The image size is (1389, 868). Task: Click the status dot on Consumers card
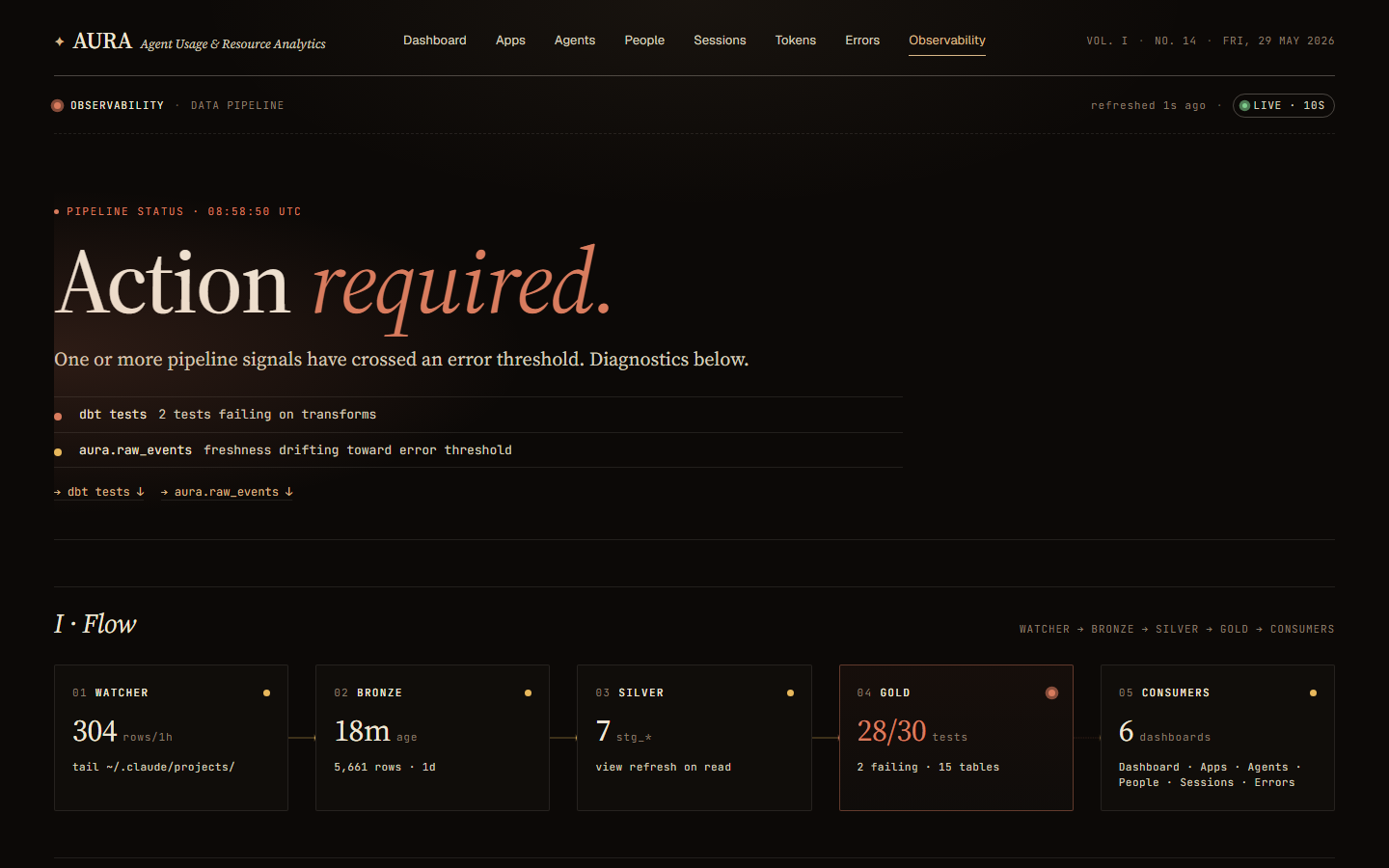point(1313,692)
